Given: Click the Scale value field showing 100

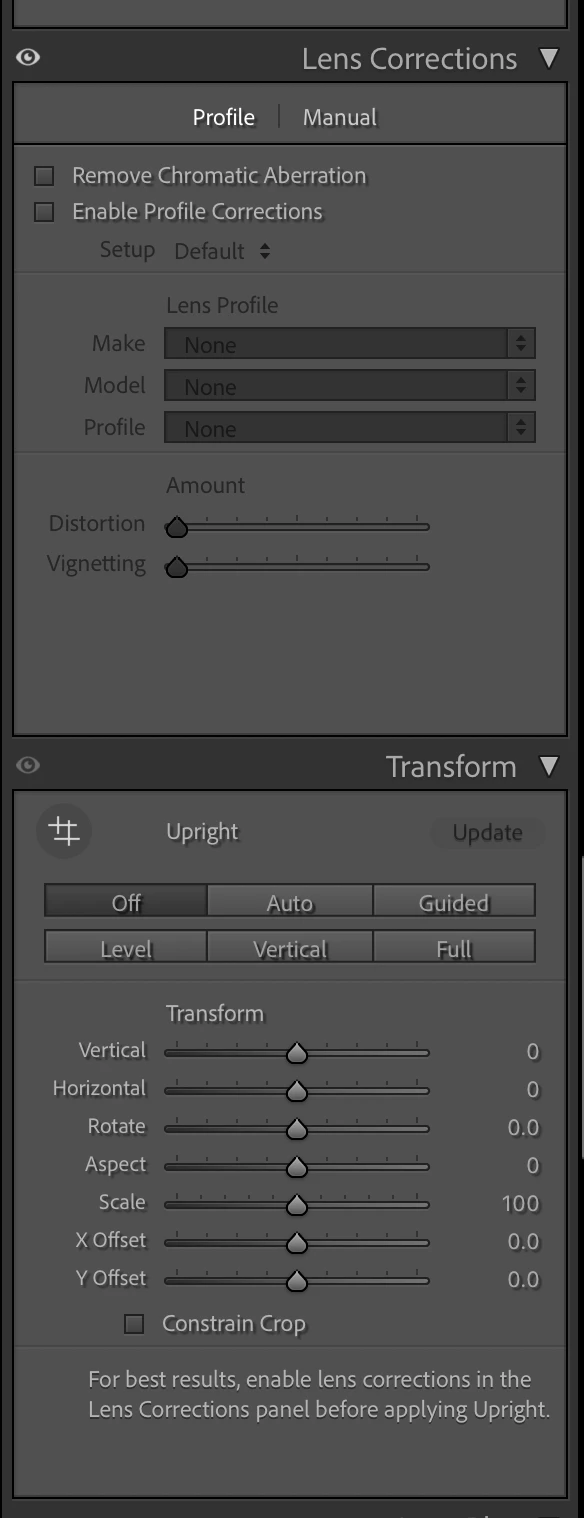Looking at the screenshot, I should [x=520, y=1203].
